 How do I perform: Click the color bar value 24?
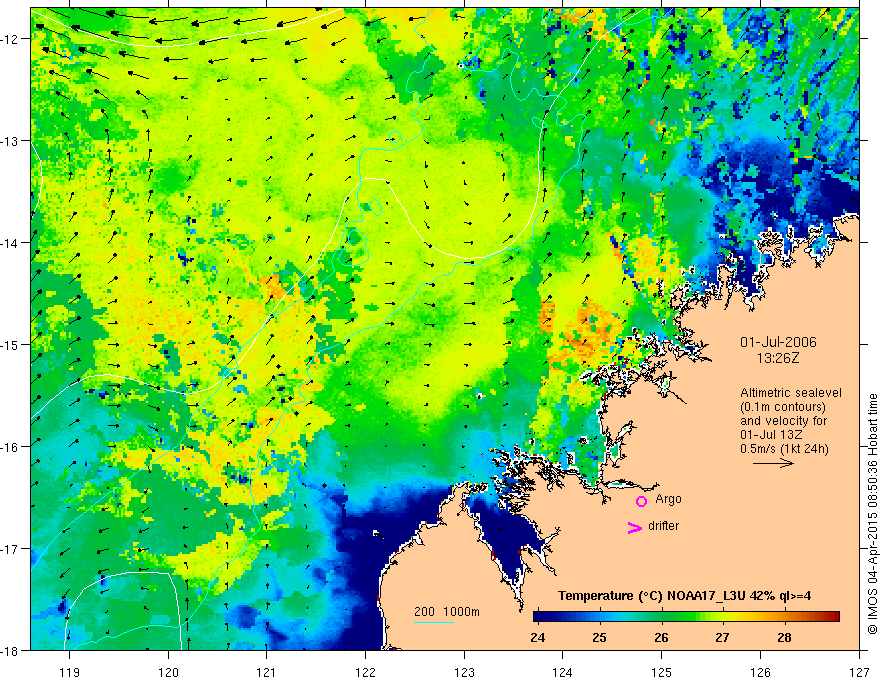[537, 637]
